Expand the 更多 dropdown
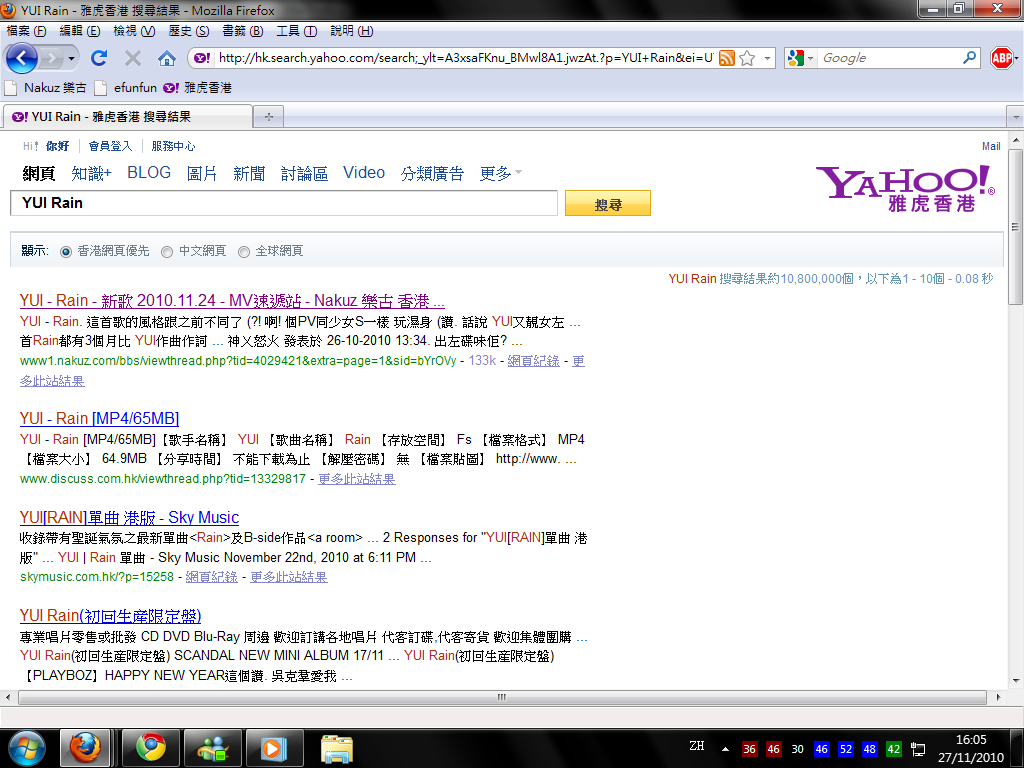The width and height of the screenshot is (1024, 768). (500, 173)
